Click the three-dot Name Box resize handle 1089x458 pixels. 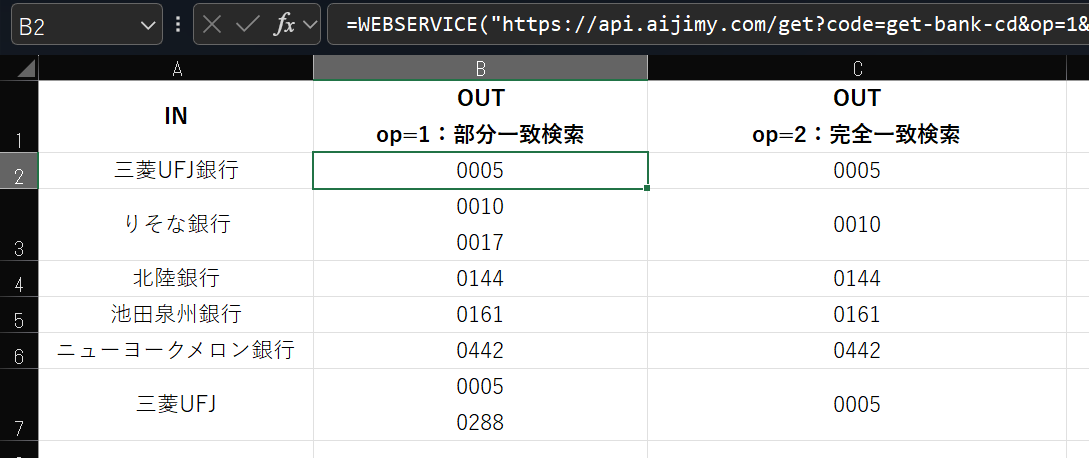coord(178,25)
